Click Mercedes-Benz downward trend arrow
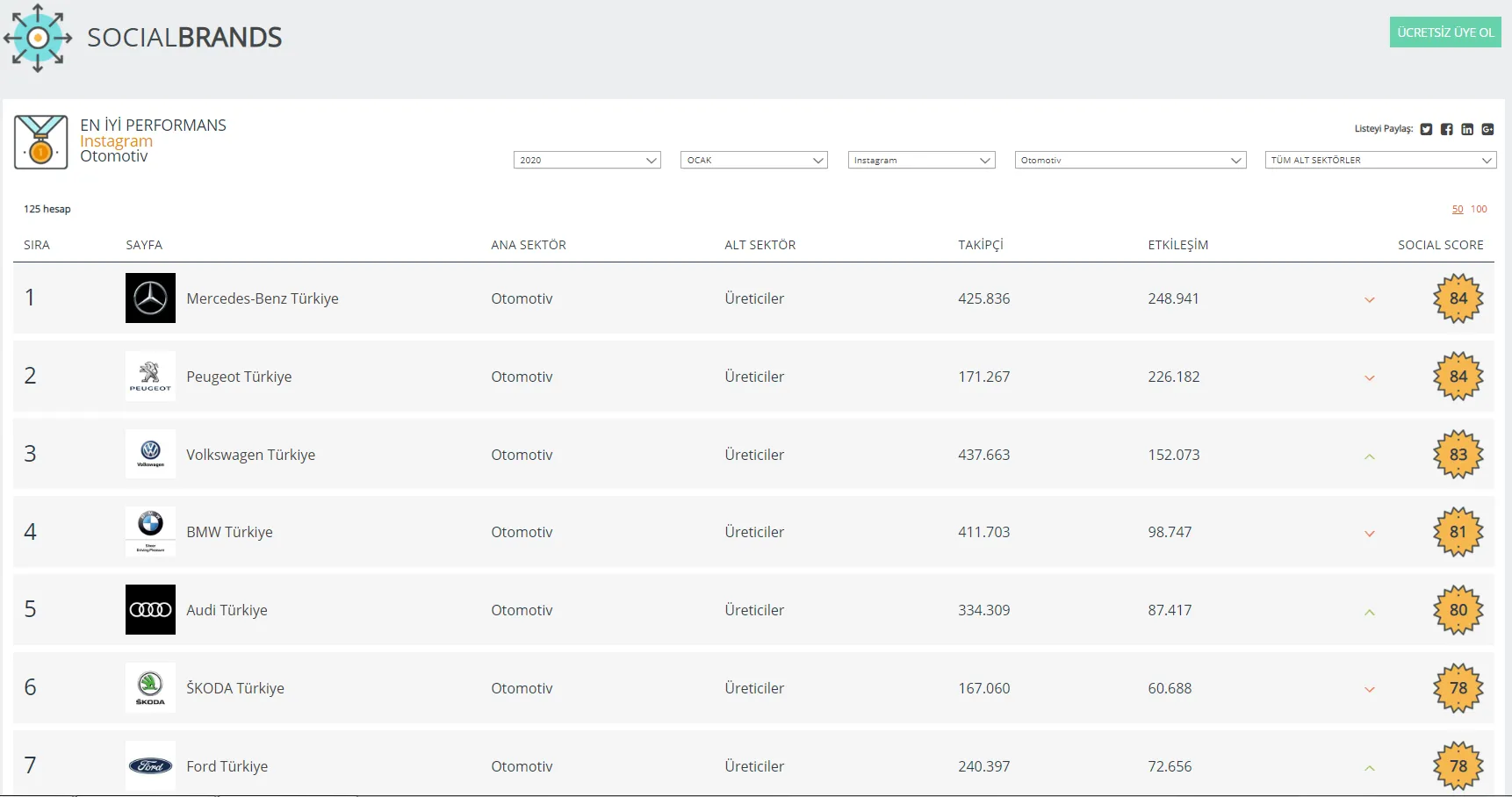The height and width of the screenshot is (797, 1512). (x=1370, y=300)
